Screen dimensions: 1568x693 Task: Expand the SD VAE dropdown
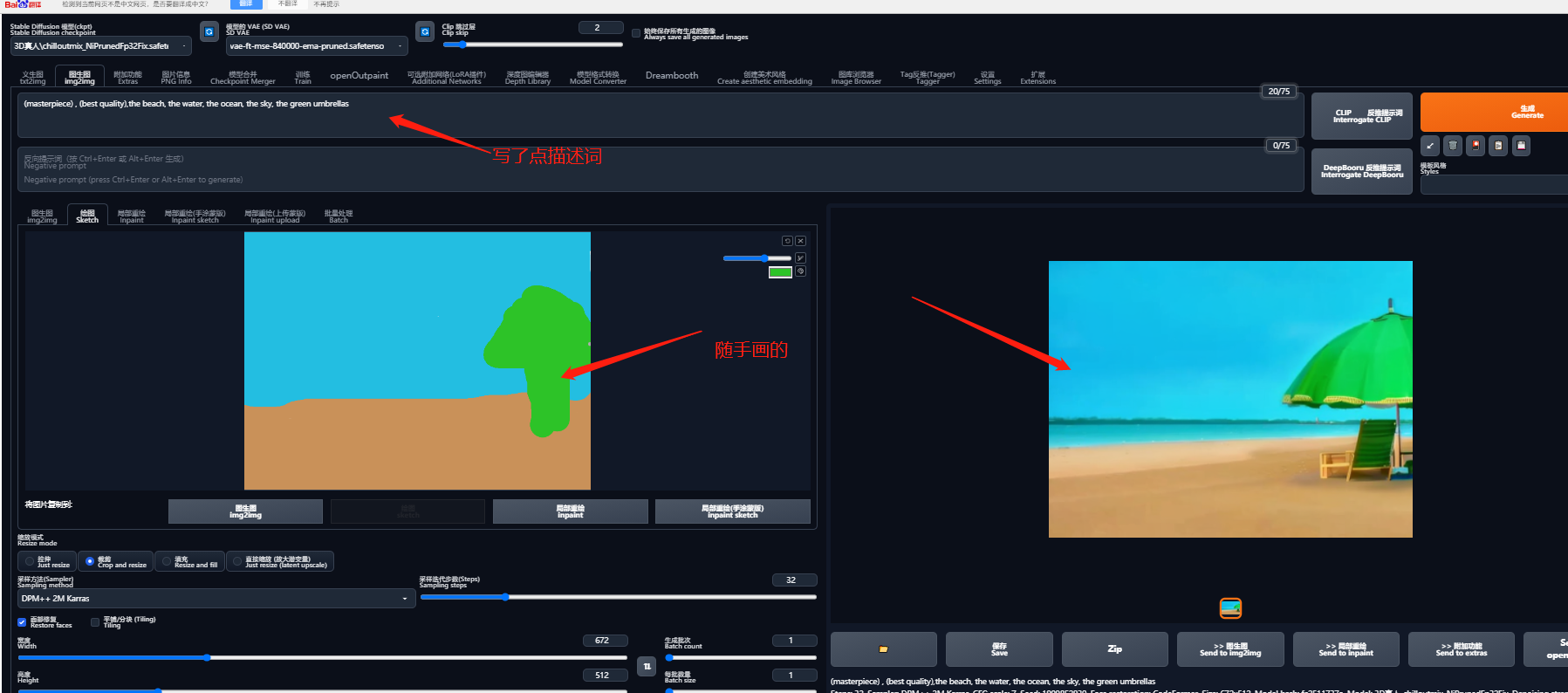point(316,46)
